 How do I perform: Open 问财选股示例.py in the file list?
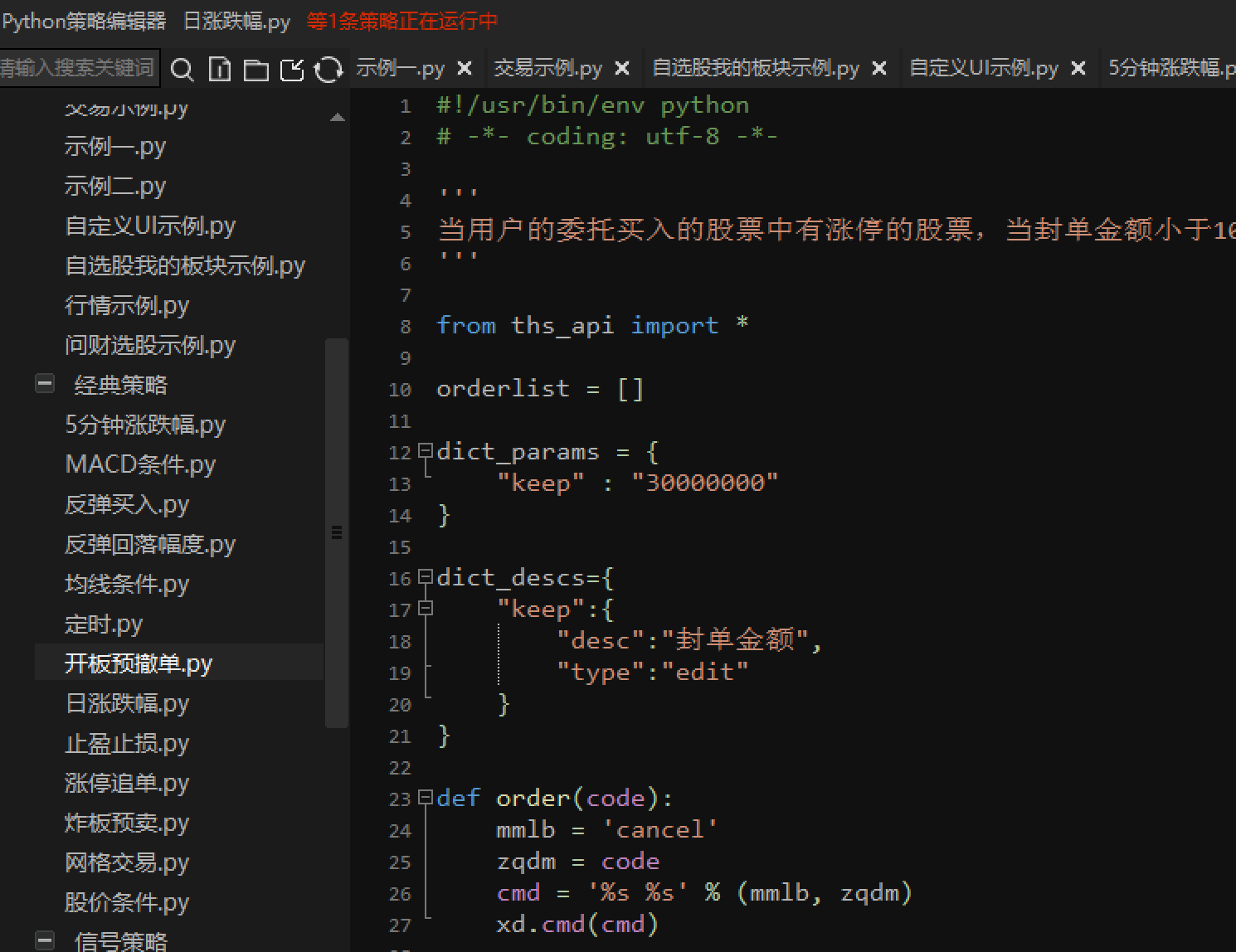150,345
